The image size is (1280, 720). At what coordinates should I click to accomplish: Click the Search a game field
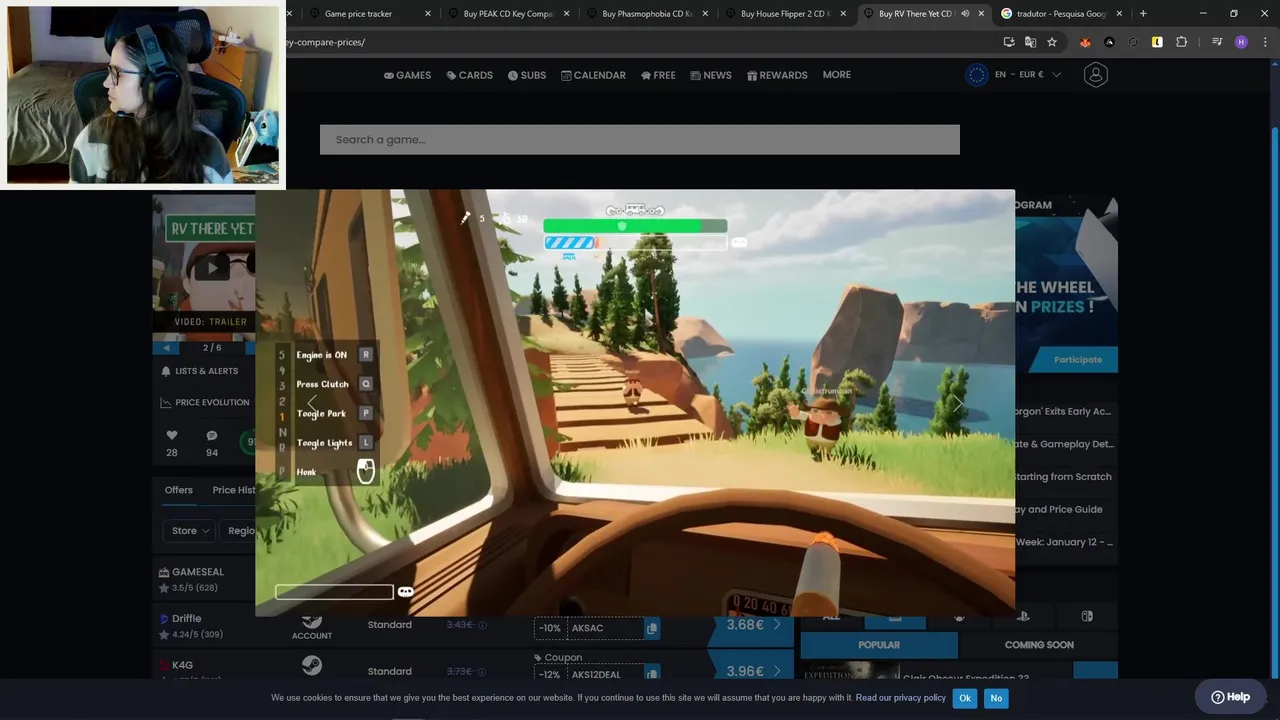(640, 139)
